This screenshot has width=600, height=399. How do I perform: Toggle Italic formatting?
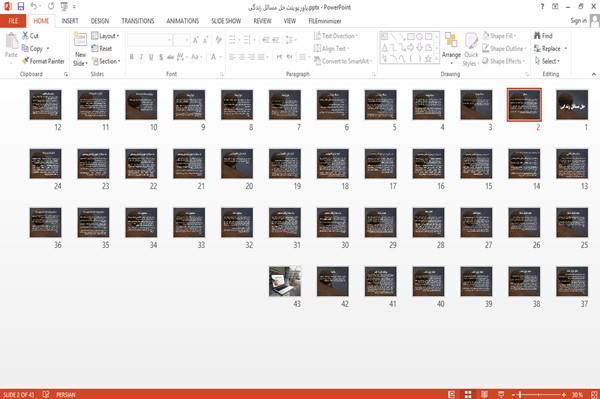(x=141, y=57)
